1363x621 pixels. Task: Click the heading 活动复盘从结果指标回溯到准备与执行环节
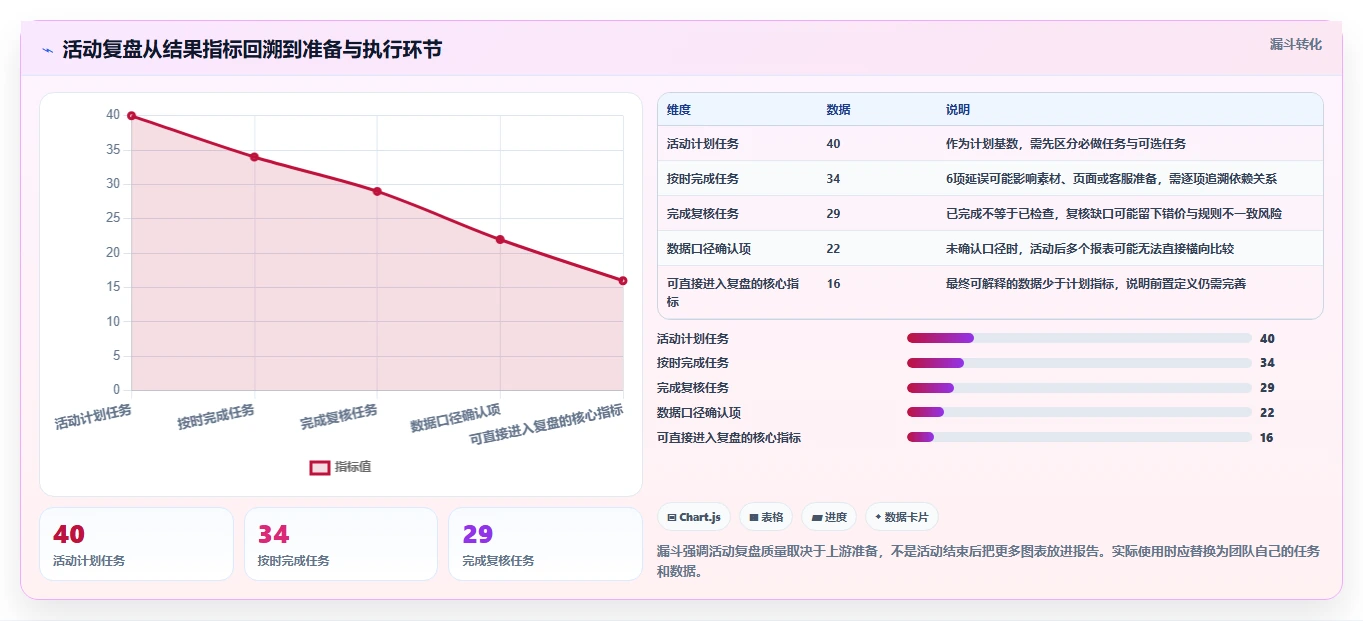coord(252,50)
